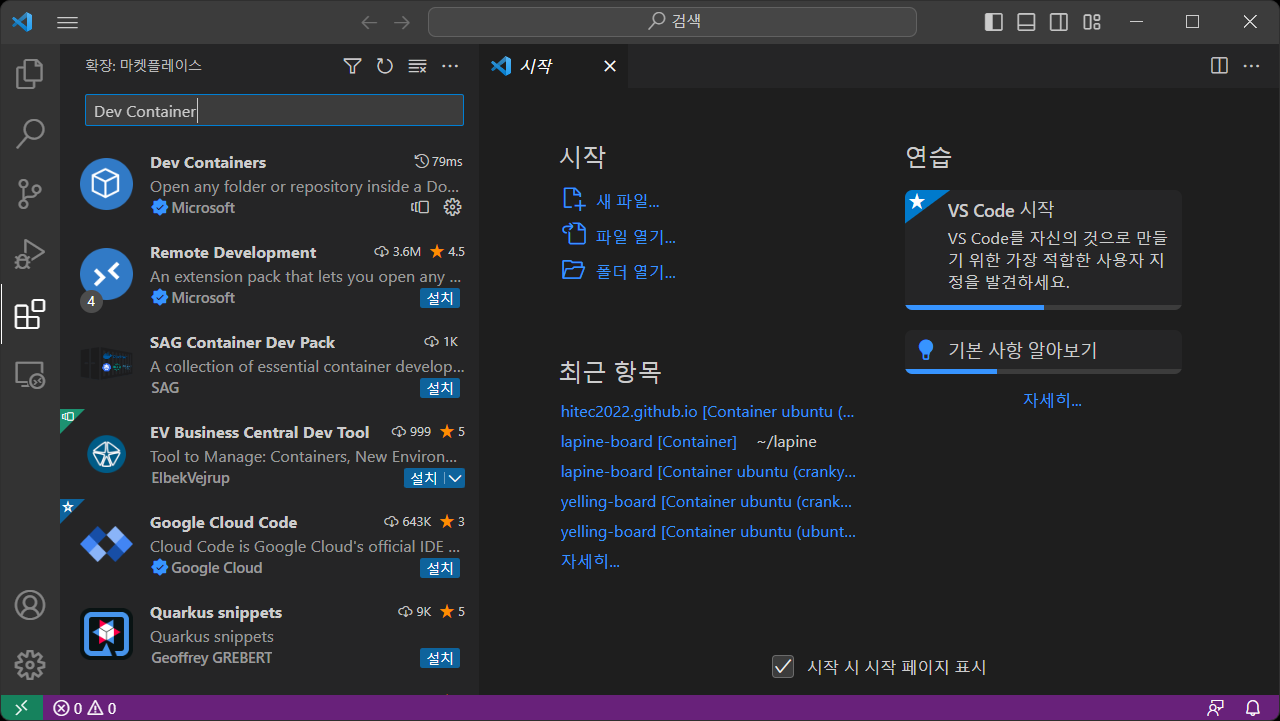Open Source Control view in activity bar

click(30, 193)
